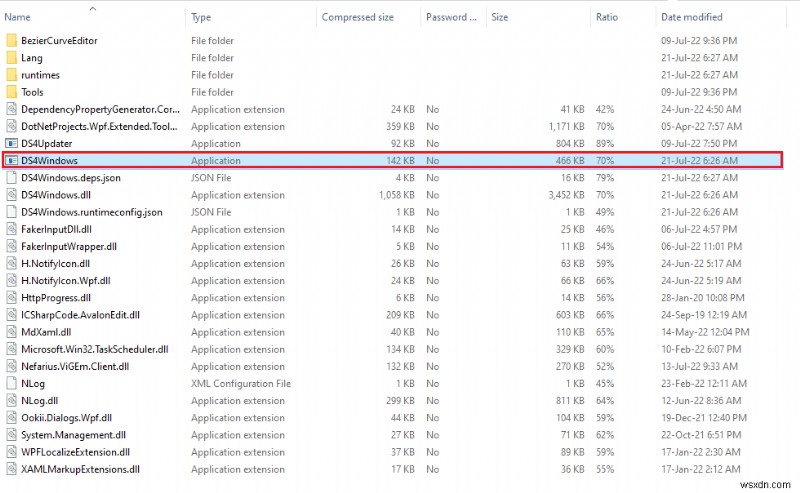Viewport: 800px width, 493px height.
Task: Select the Lang folder name
Action: coord(32,58)
